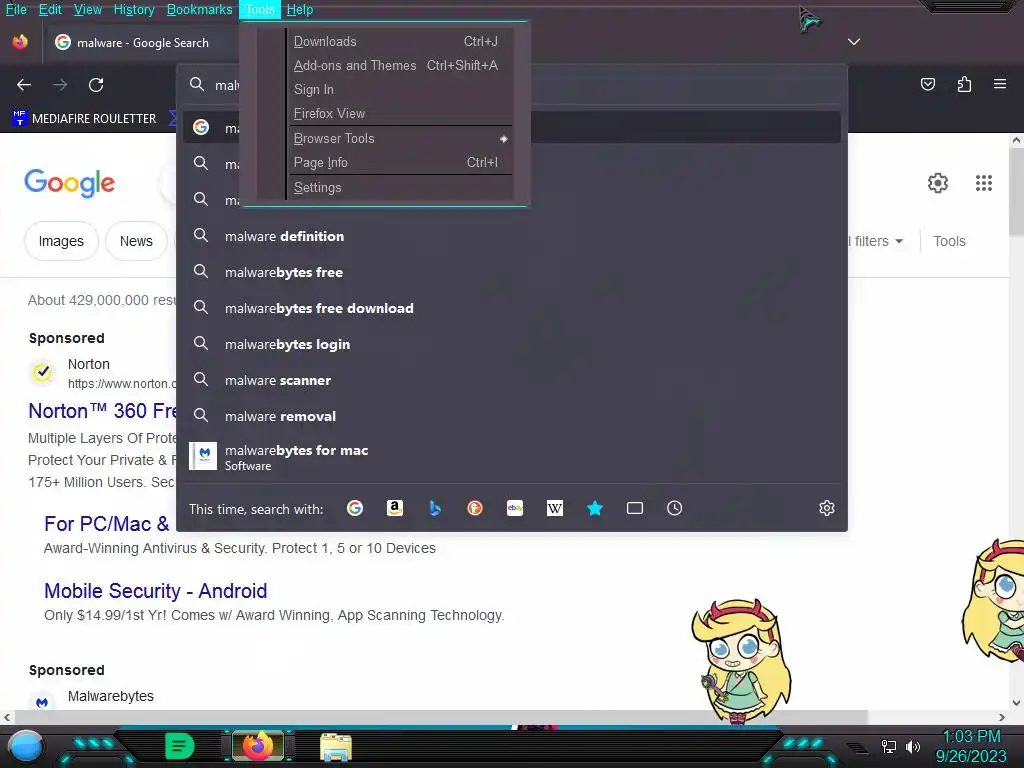Save the page to Pocket
The height and width of the screenshot is (768, 1024).
coord(928,84)
